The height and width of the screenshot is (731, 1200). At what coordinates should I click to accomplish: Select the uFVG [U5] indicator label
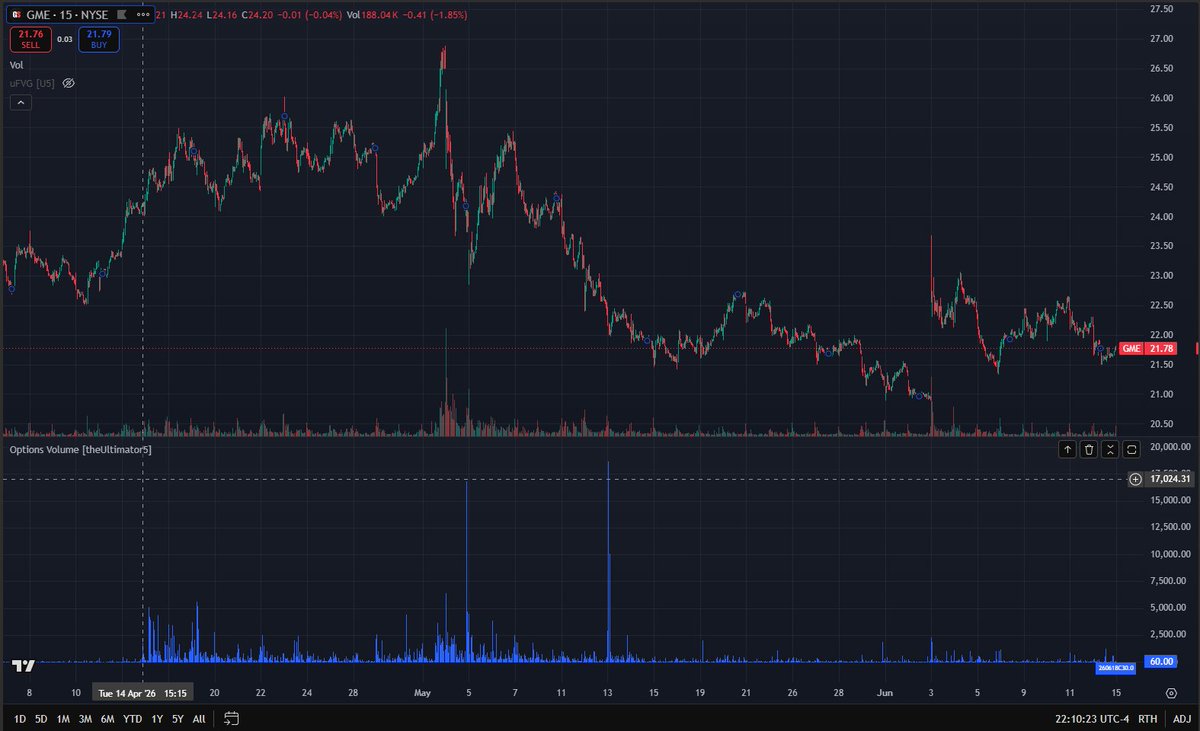point(31,83)
